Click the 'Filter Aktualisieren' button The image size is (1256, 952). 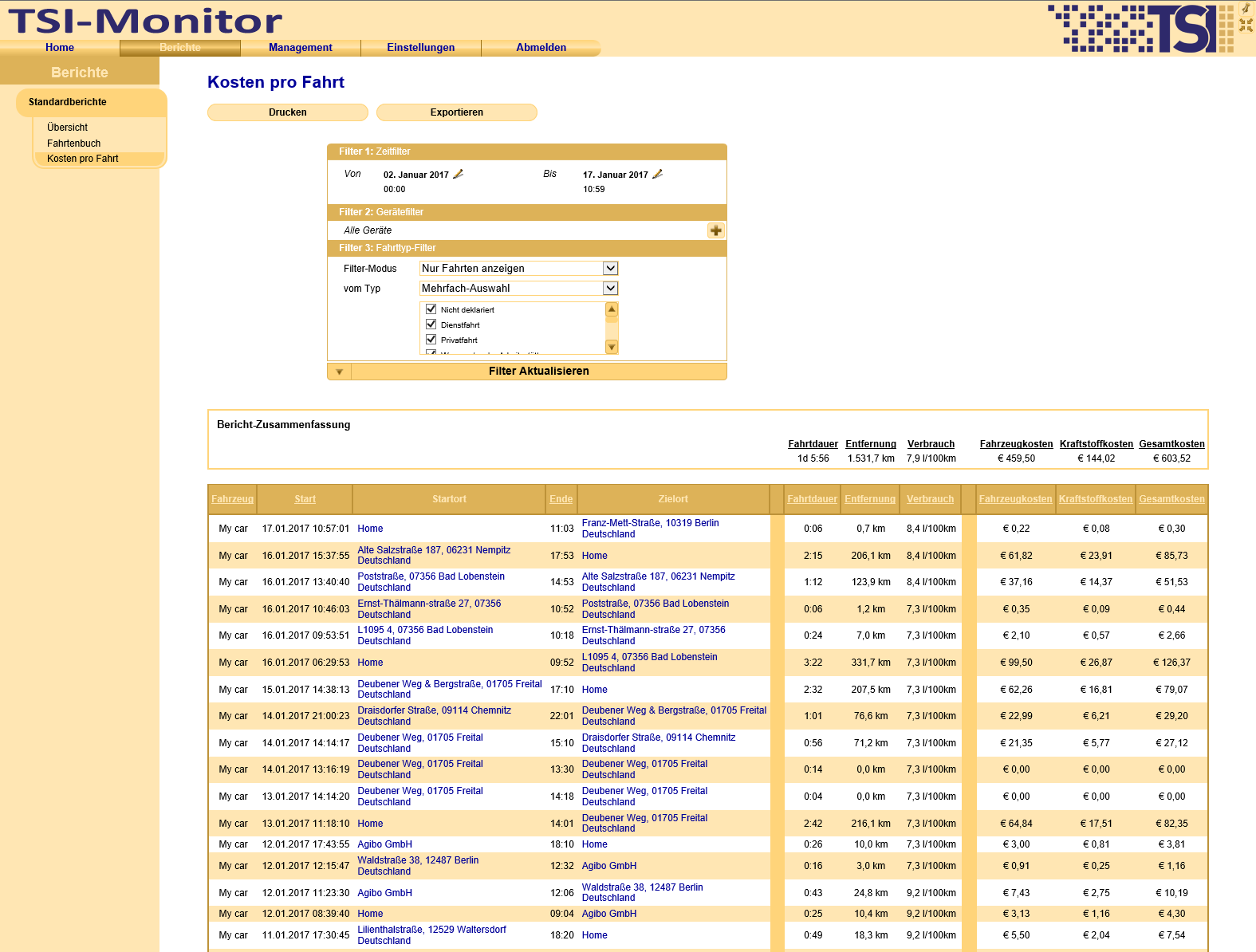pos(539,372)
